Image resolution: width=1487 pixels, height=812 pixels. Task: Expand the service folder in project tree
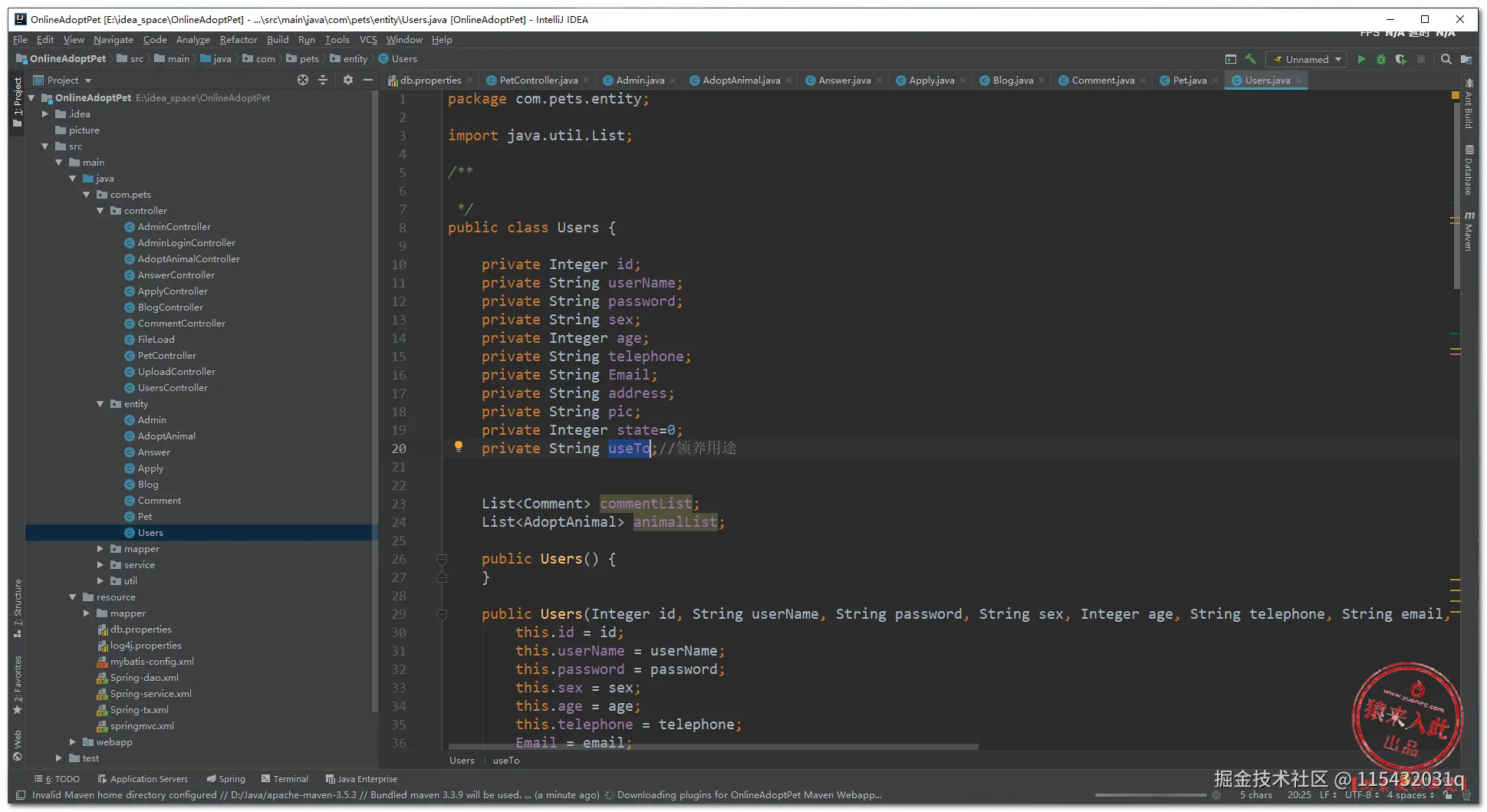(100, 565)
